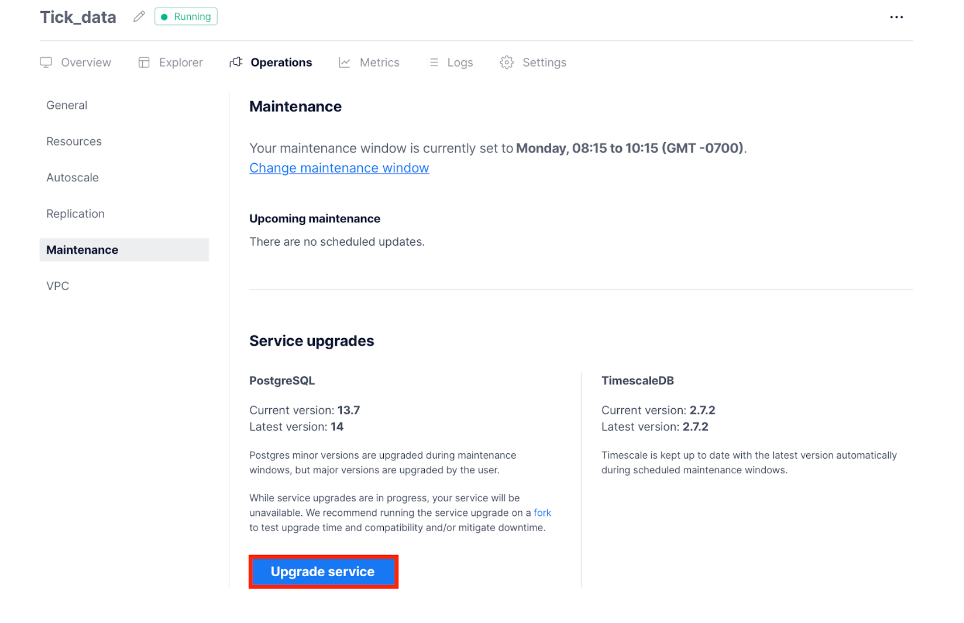Click the Change maintenance window link
This screenshot has width=964, height=623.
click(339, 168)
